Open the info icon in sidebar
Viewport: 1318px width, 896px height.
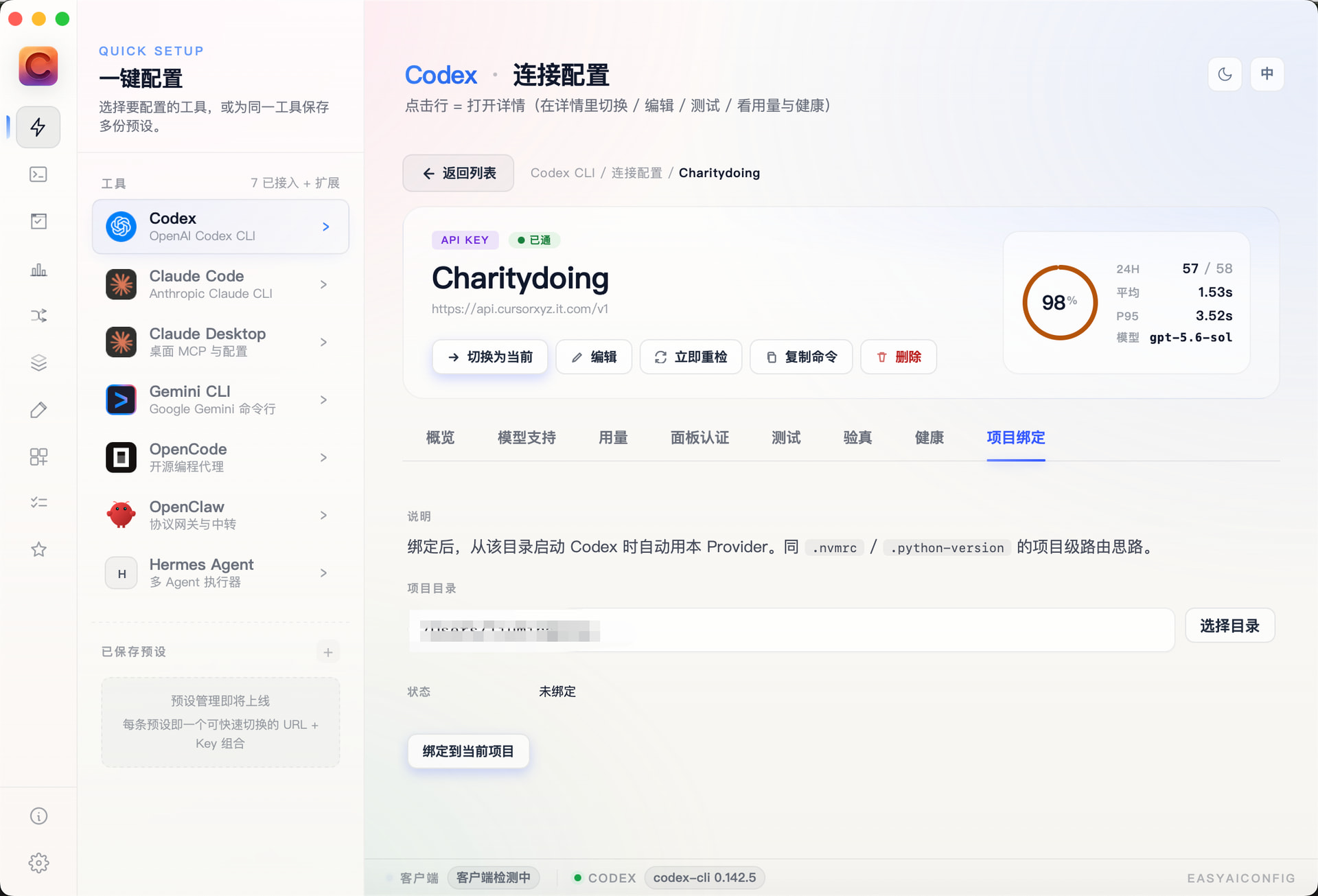(x=38, y=816)
